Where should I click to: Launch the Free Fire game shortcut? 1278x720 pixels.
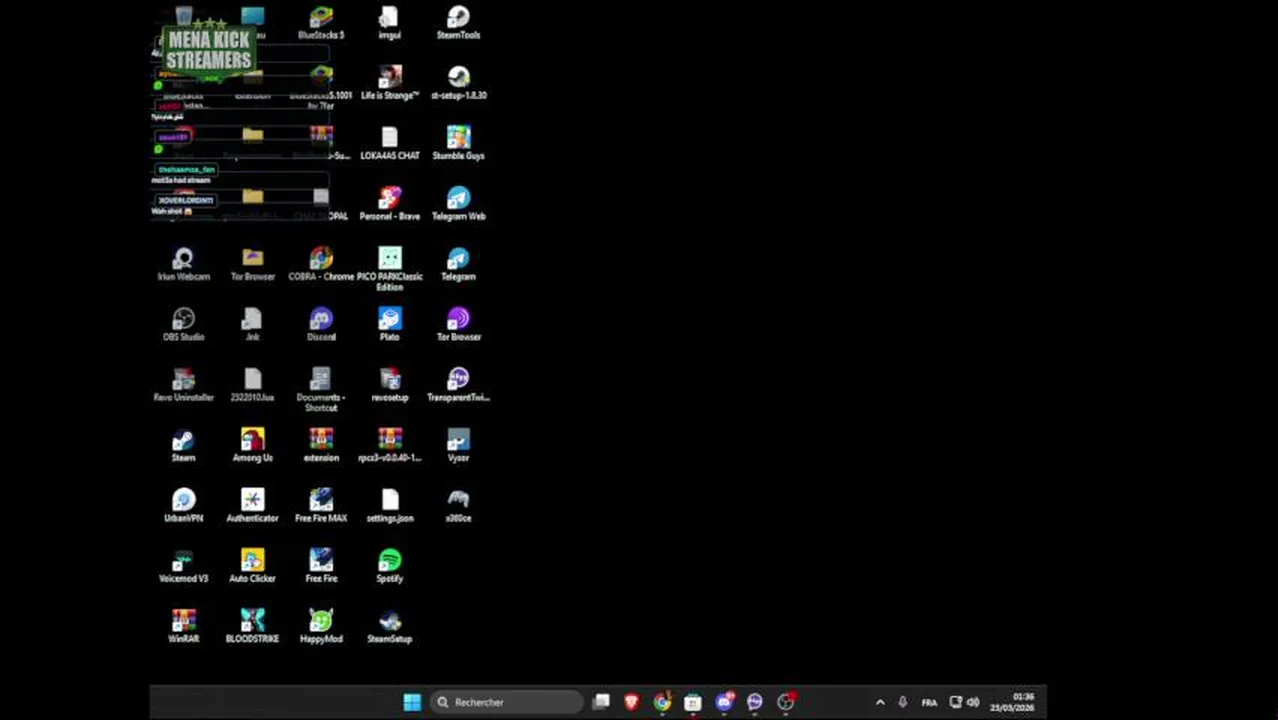click(321, 566)
